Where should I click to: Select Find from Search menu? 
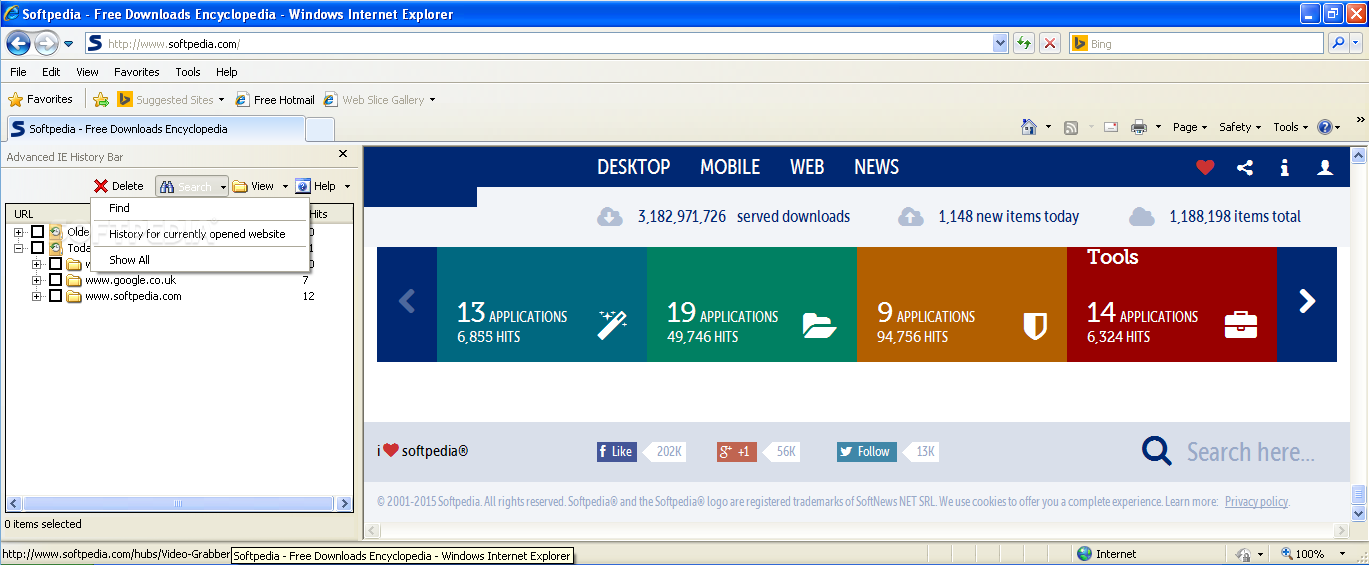pos(199,208)
